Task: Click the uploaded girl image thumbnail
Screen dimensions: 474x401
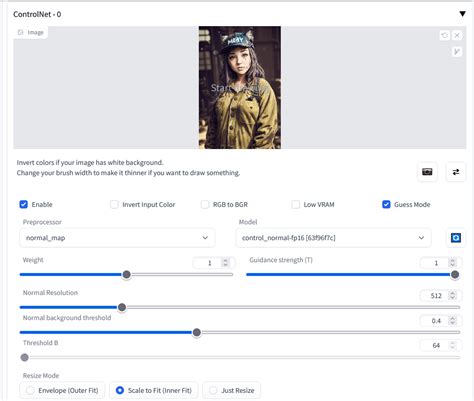Action: point(240,87)
